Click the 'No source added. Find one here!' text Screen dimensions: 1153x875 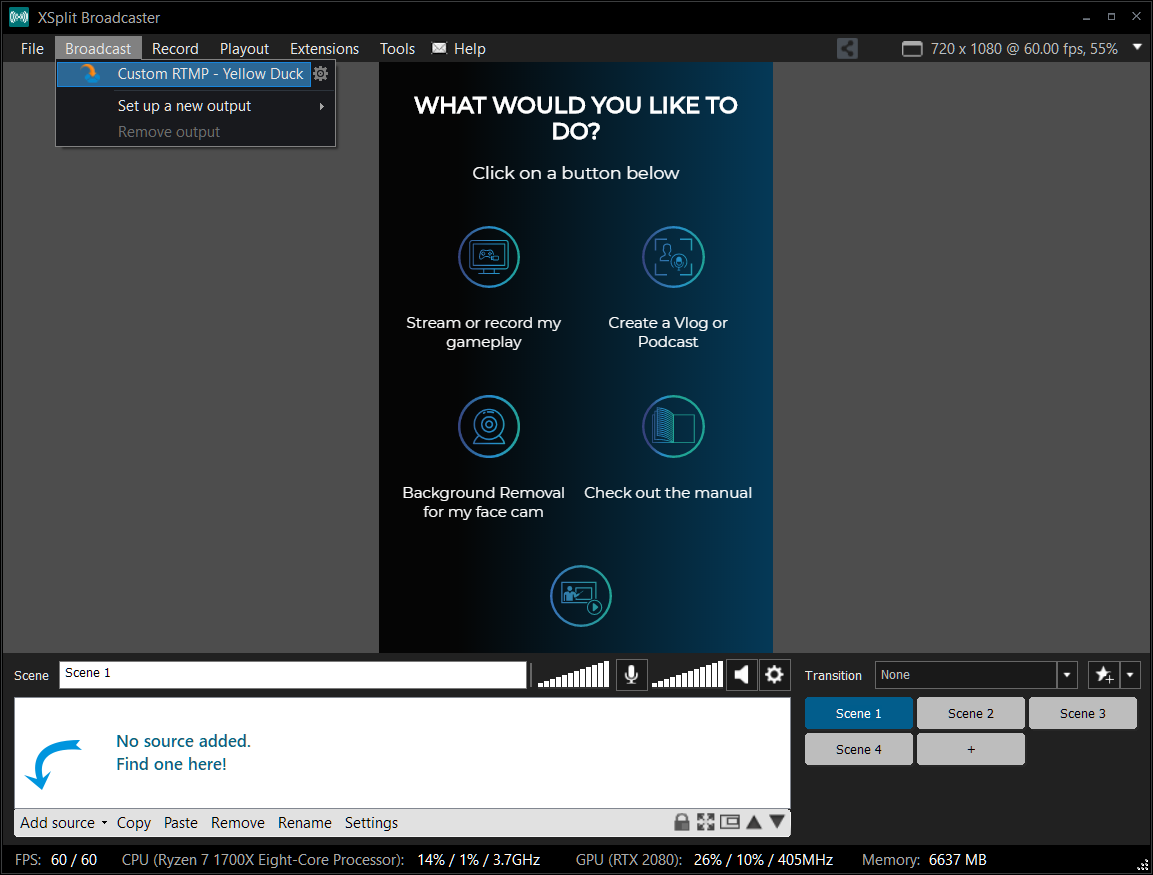183,752
